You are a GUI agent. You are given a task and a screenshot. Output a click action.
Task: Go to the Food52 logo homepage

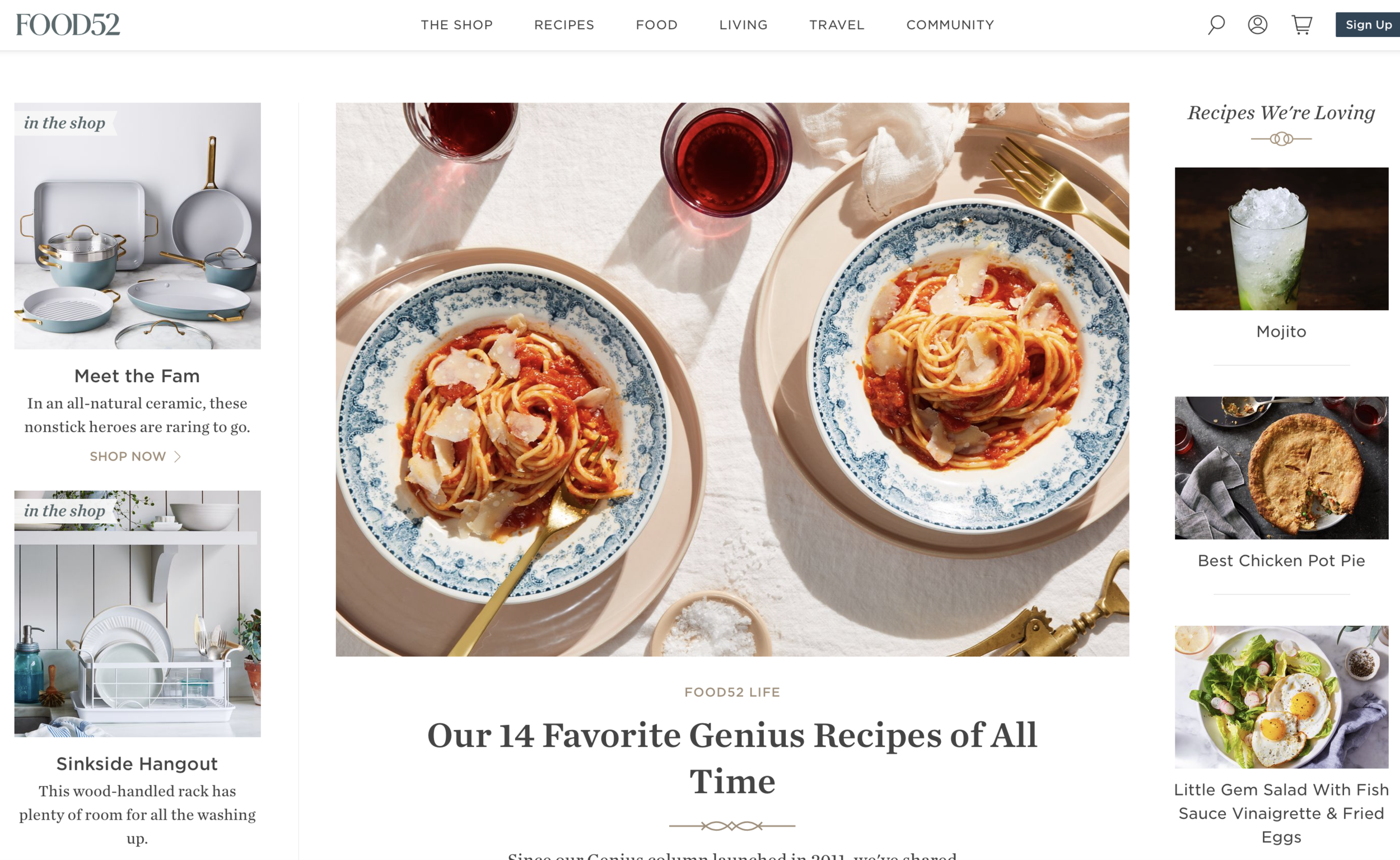(68, 25)
